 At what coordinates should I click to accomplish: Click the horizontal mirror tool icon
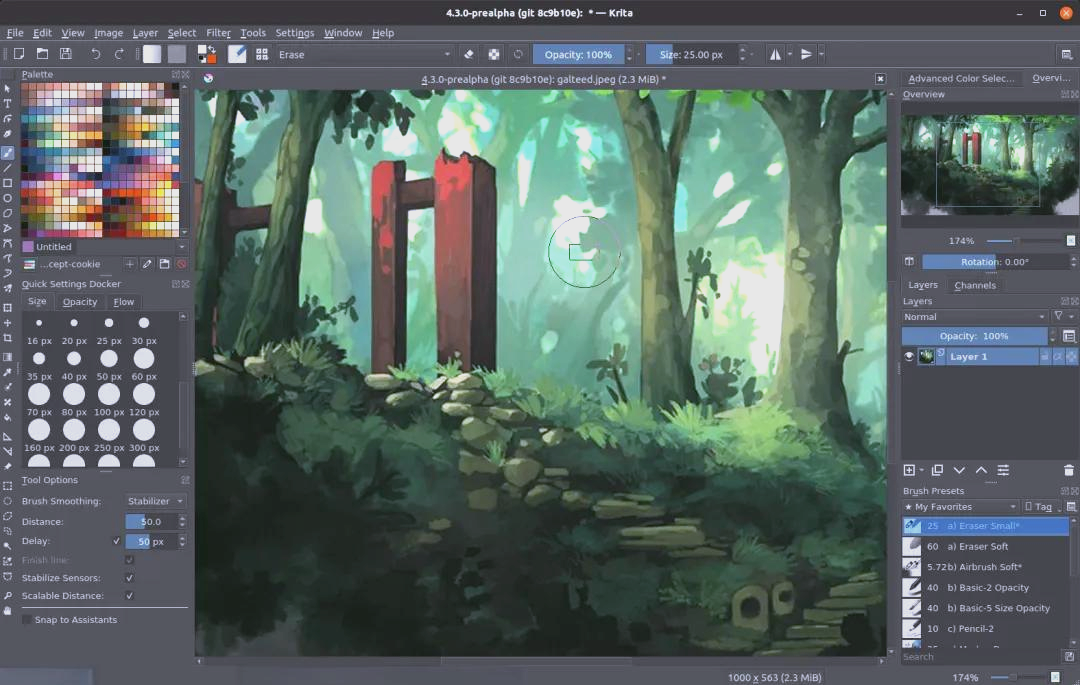(776, 54)
